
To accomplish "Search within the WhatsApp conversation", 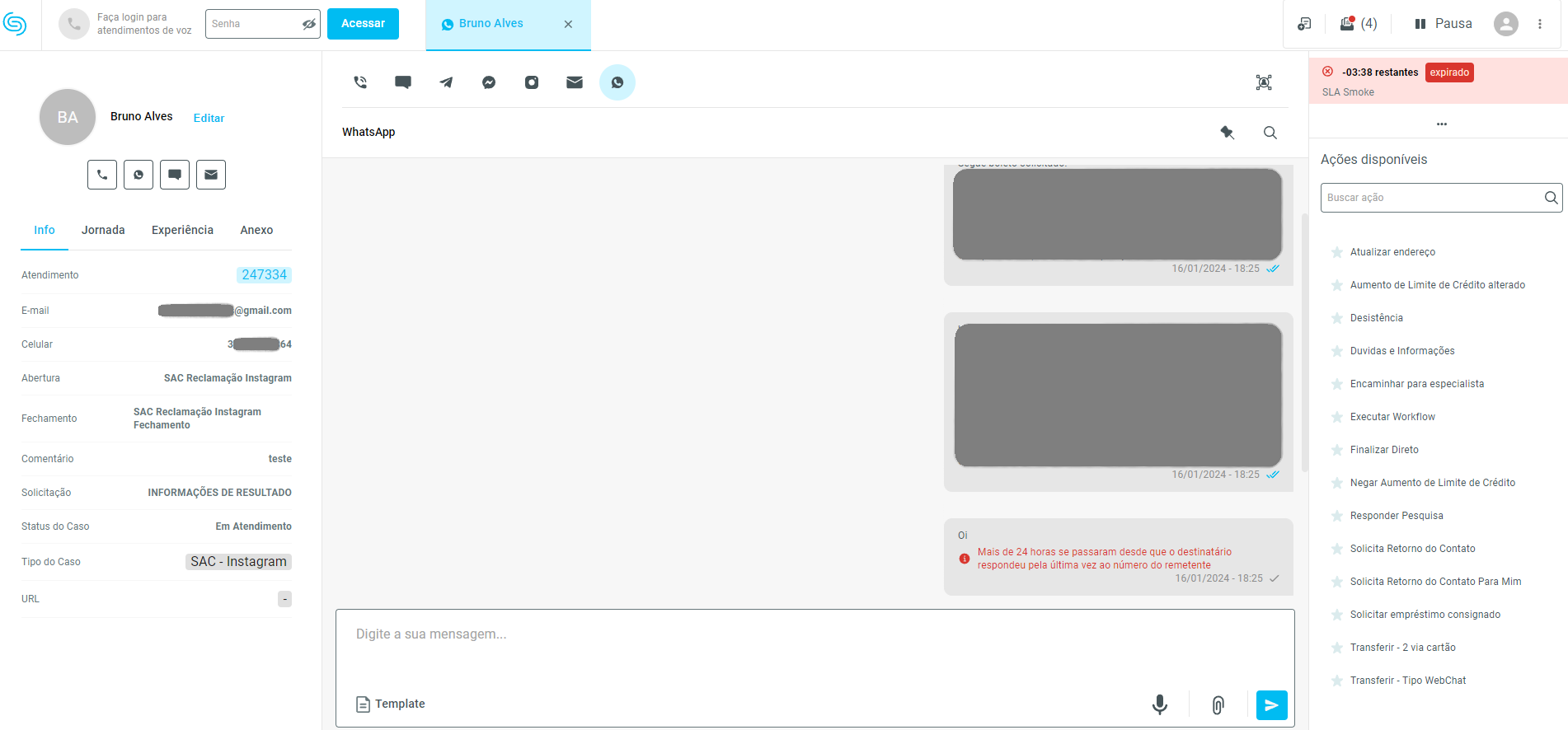I will [1270, 133].
